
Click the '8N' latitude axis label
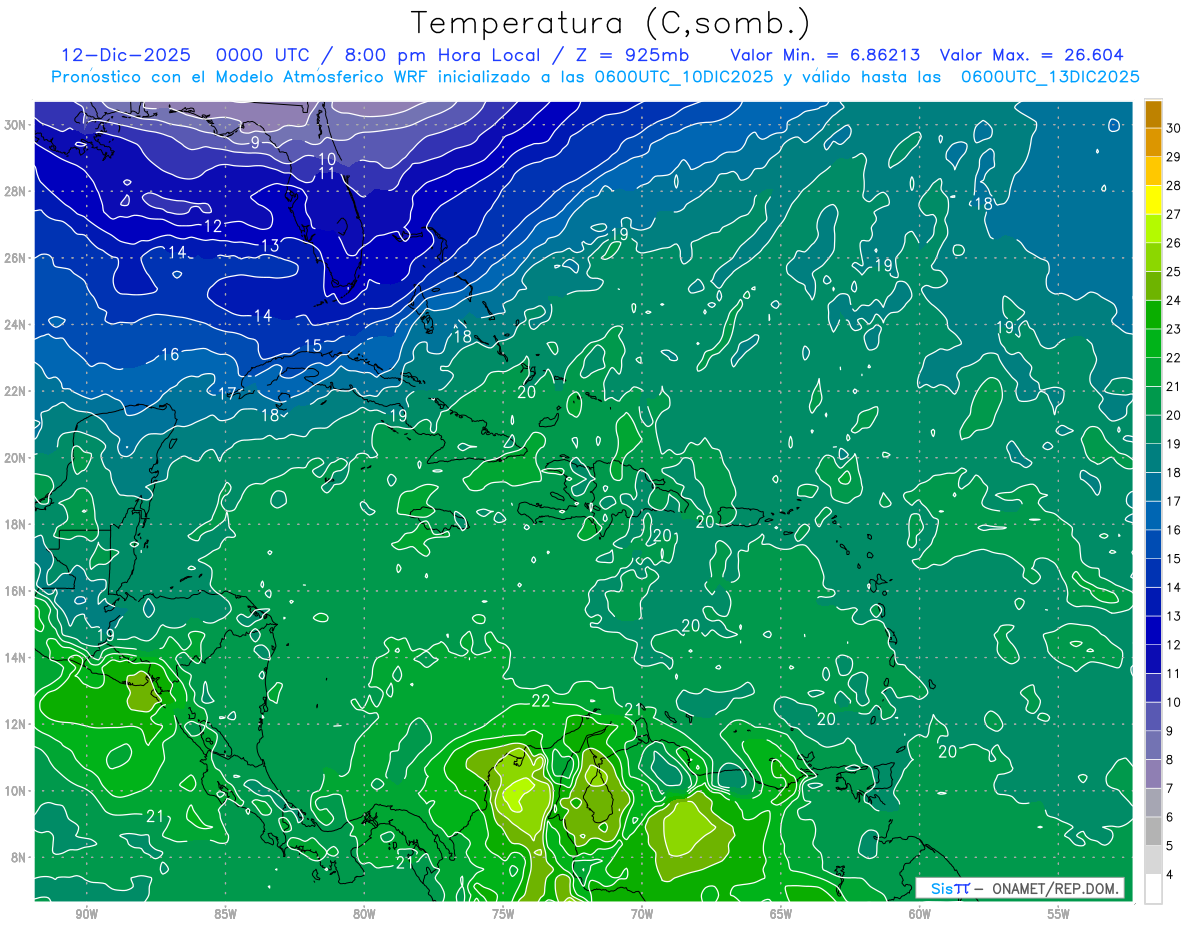click(x=20, y=857)
